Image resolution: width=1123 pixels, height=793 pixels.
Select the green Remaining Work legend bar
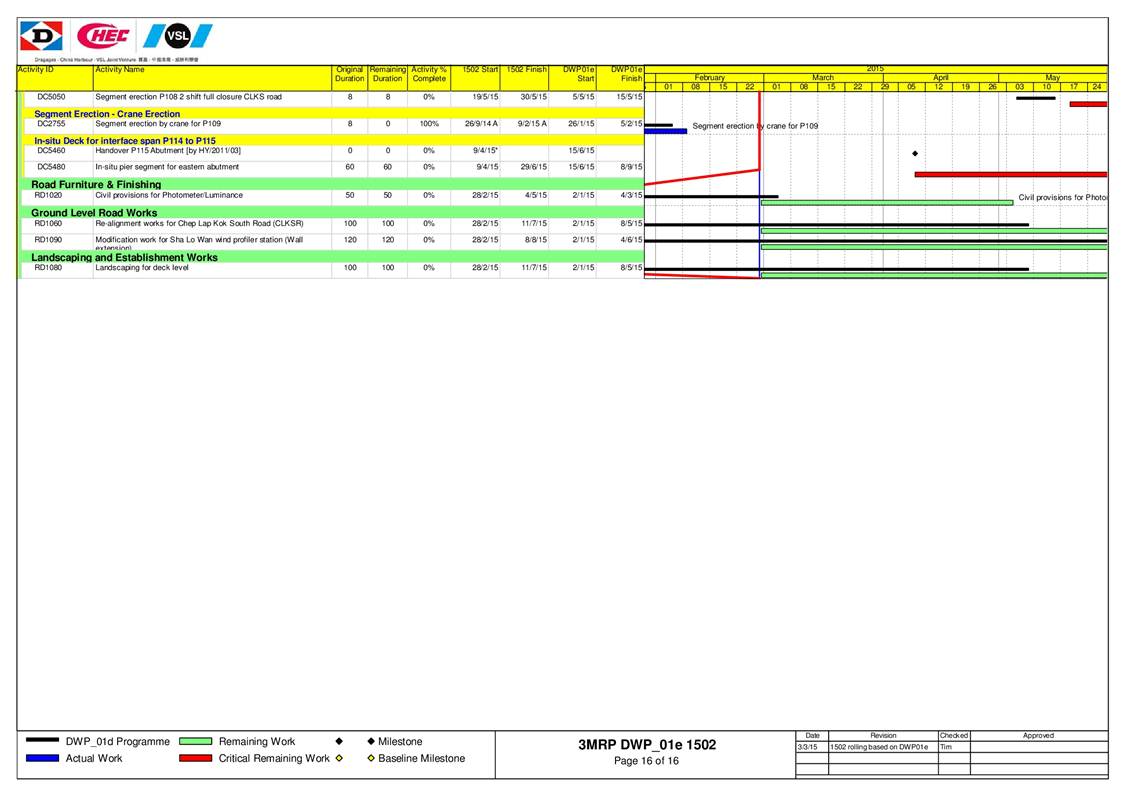tap(196, 741)
